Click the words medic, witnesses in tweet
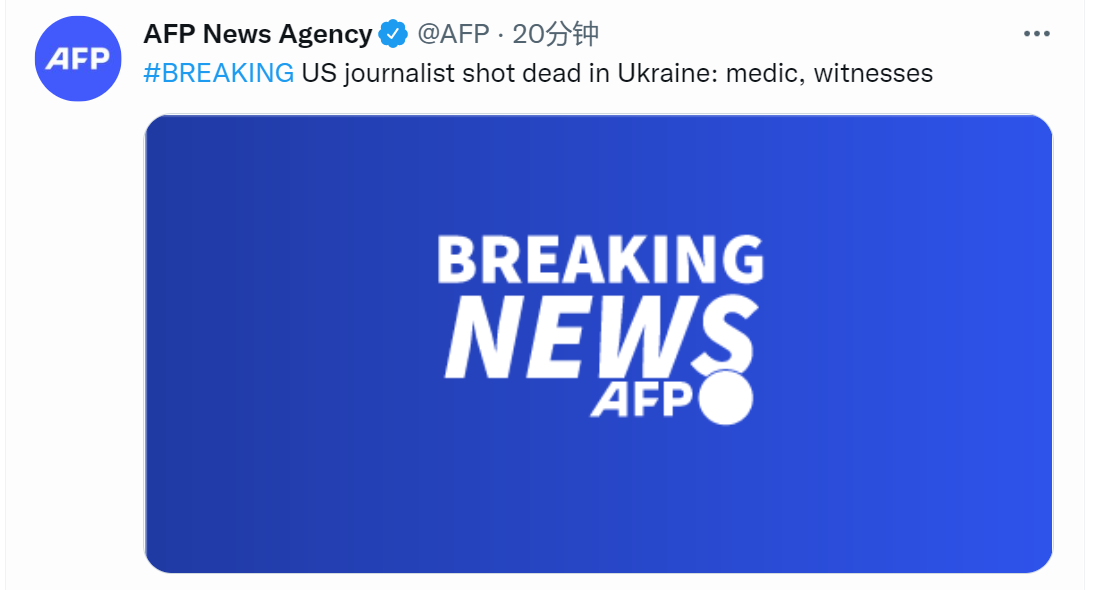 [829, 73]
